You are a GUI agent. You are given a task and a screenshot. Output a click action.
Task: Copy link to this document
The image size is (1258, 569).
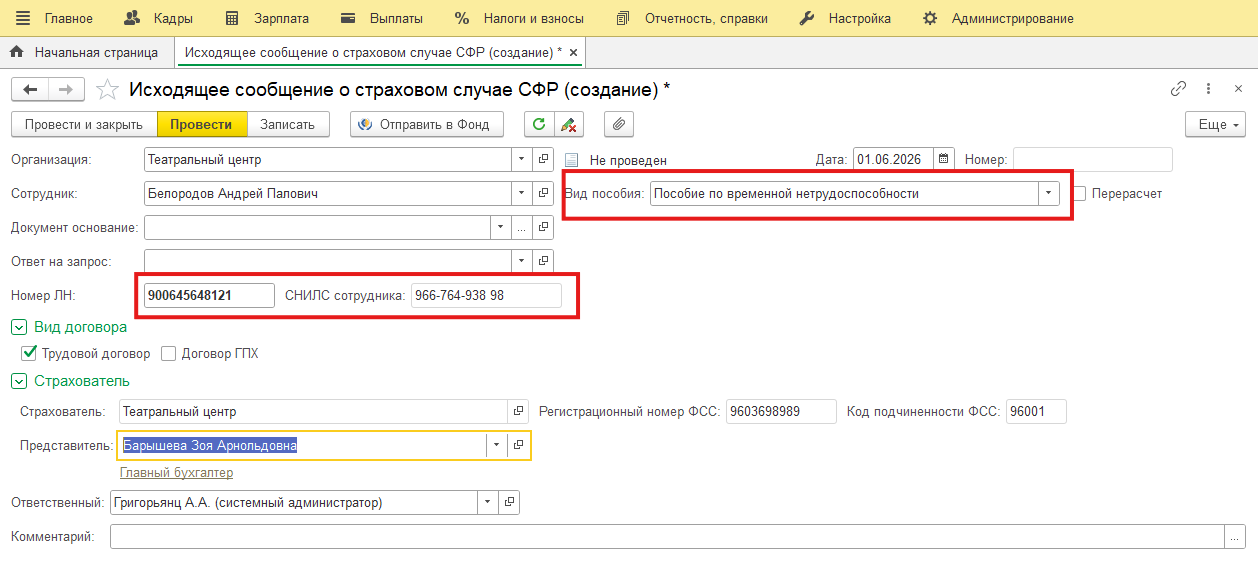coord(1179,88)
